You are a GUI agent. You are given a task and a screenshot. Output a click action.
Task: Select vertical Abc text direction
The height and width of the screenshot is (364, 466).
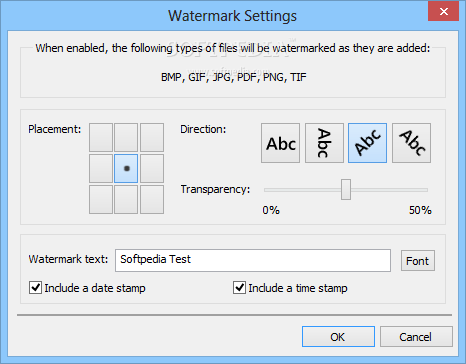click(324, 143)
